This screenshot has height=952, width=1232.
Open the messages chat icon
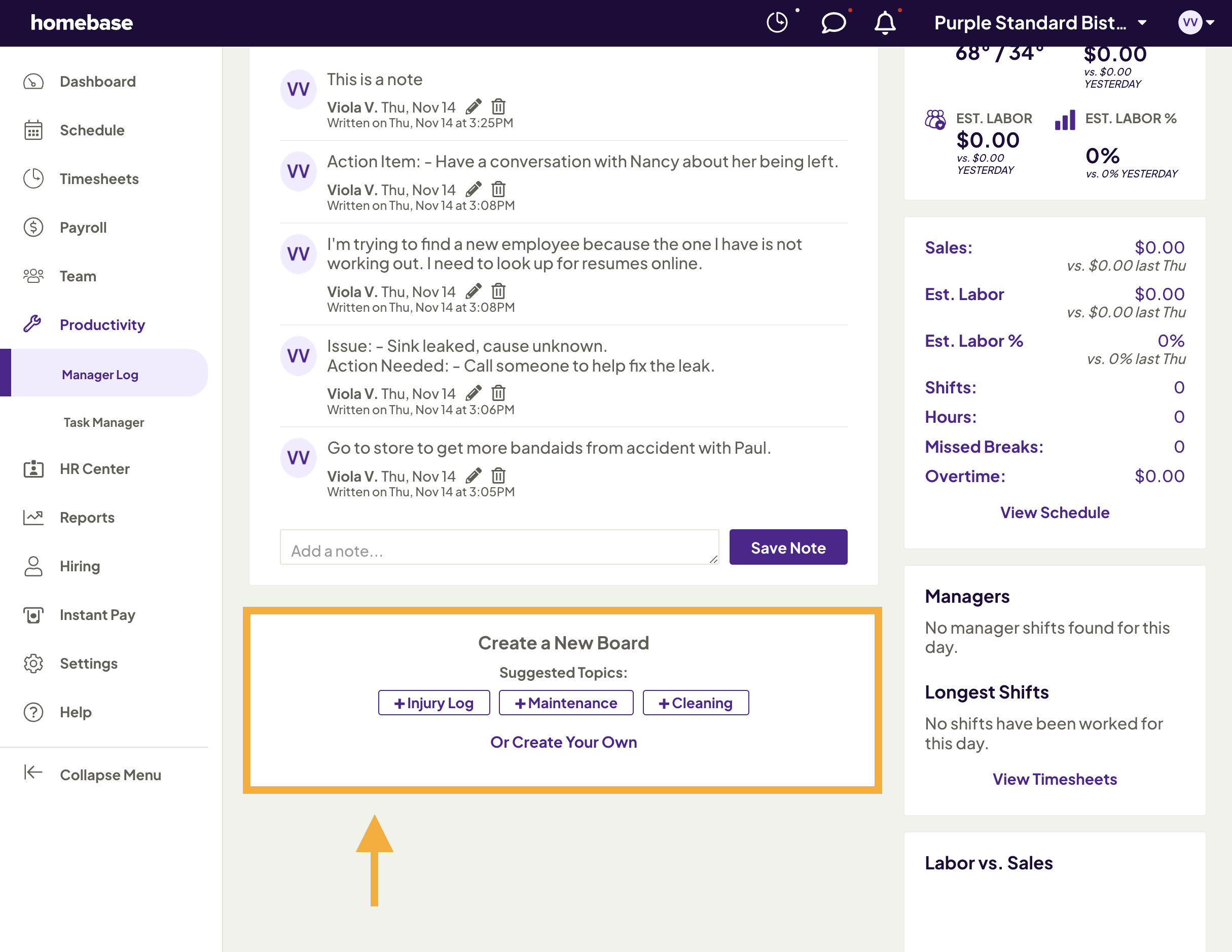pyautogui.click(x=833, y=23)
